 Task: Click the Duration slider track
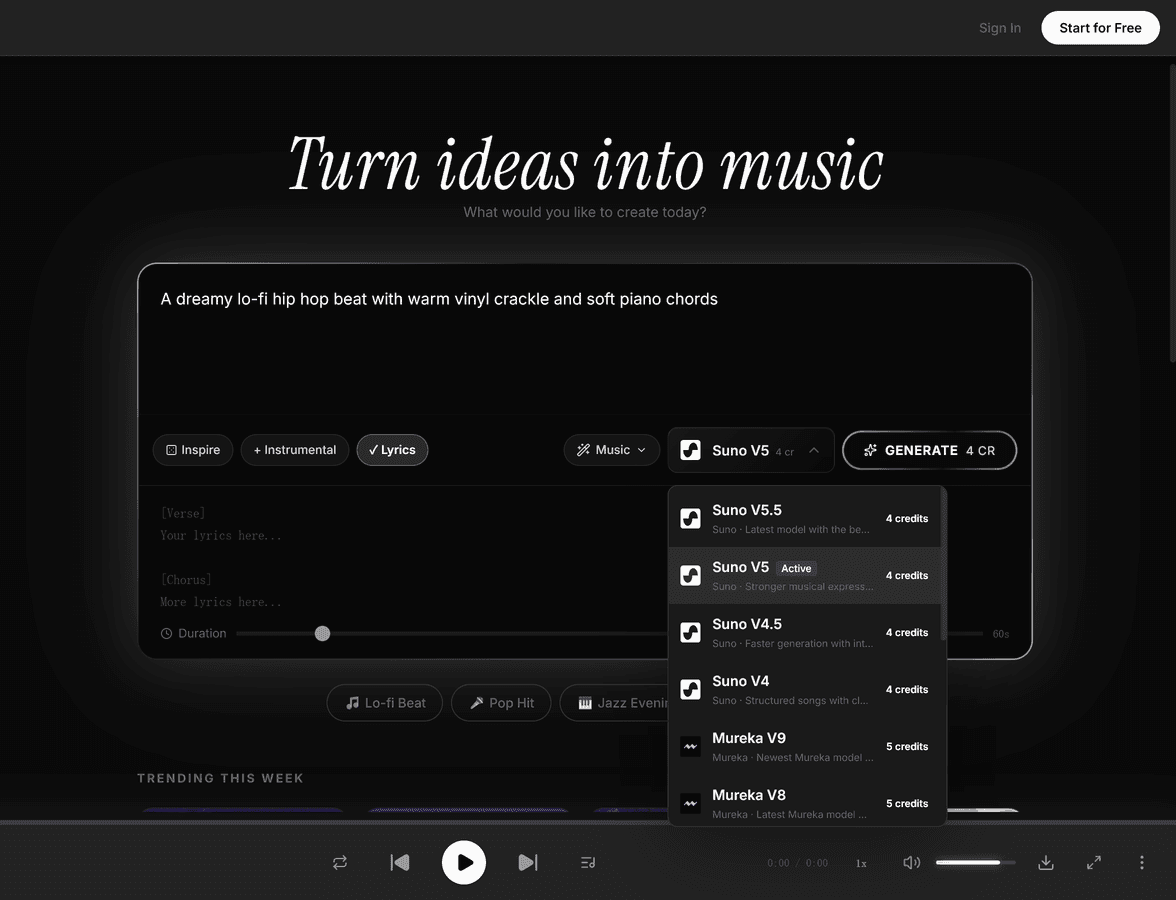click(609, 634)
